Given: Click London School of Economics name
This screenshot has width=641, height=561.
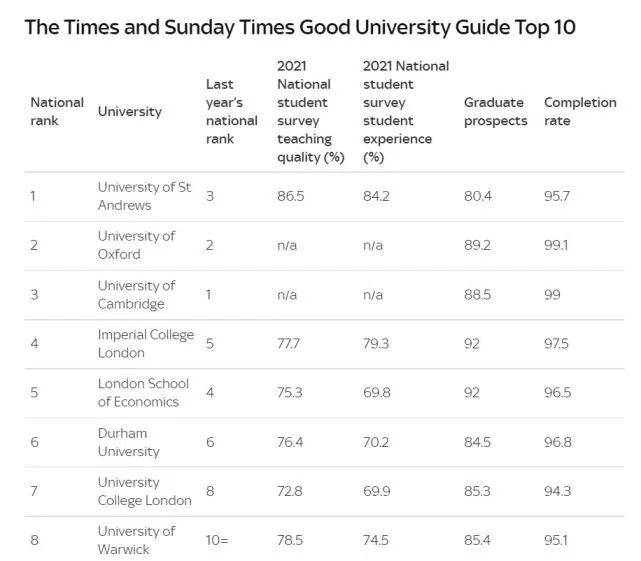Looking at the screenshot, I should point(143,393).
